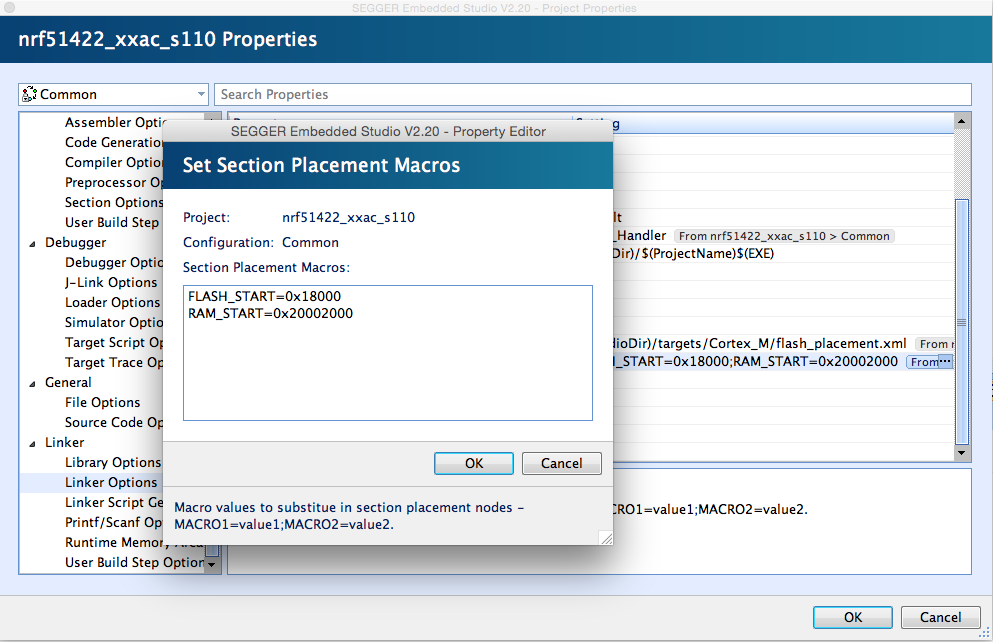993x642 pixels.
Task: Click the ellipsis button on the macros row
Action: click(945, 362)
